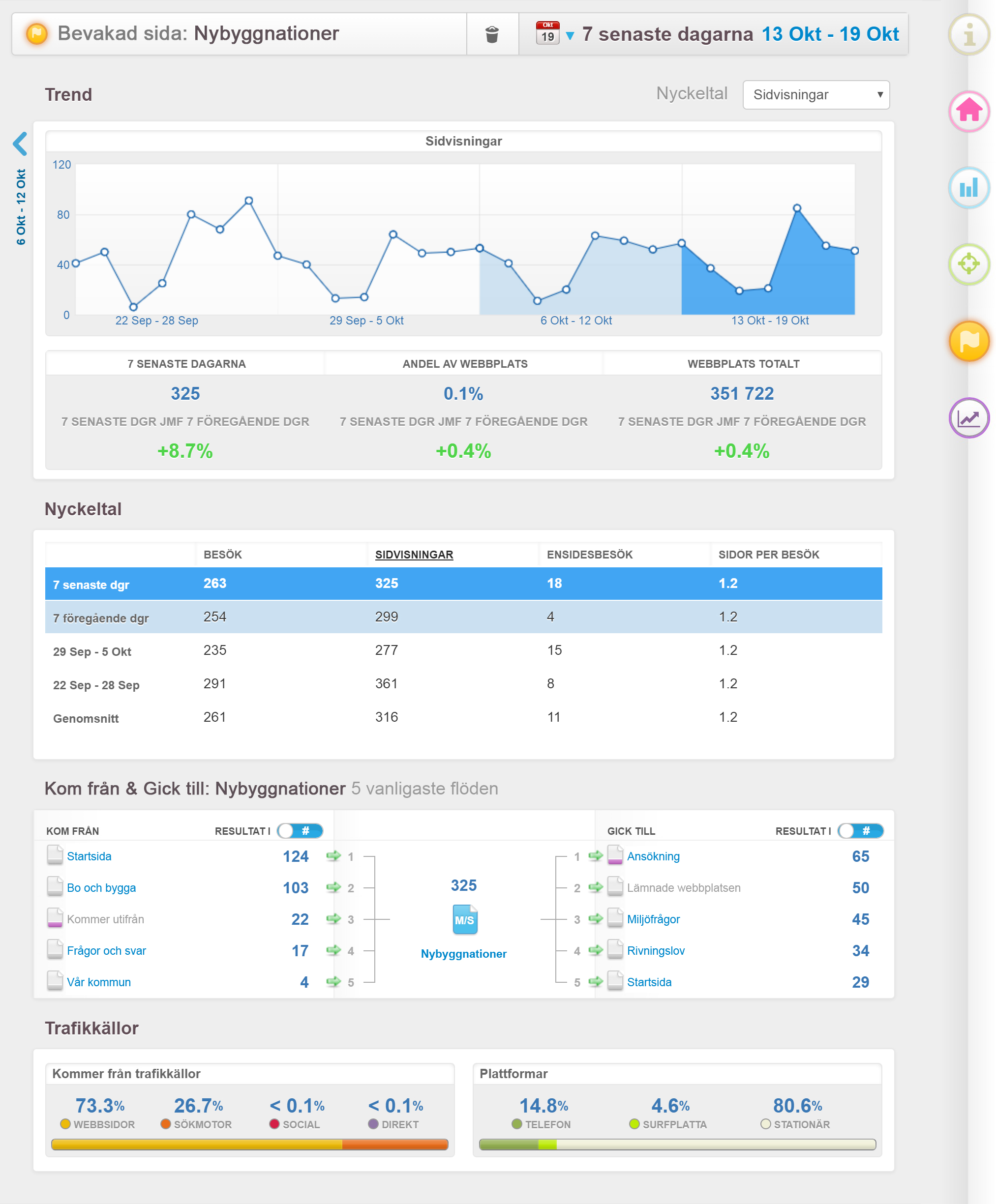Viewport: 996px width, 1204px height.
Task: Click the traffic sources progress bar
Action: coord(249,1145)
